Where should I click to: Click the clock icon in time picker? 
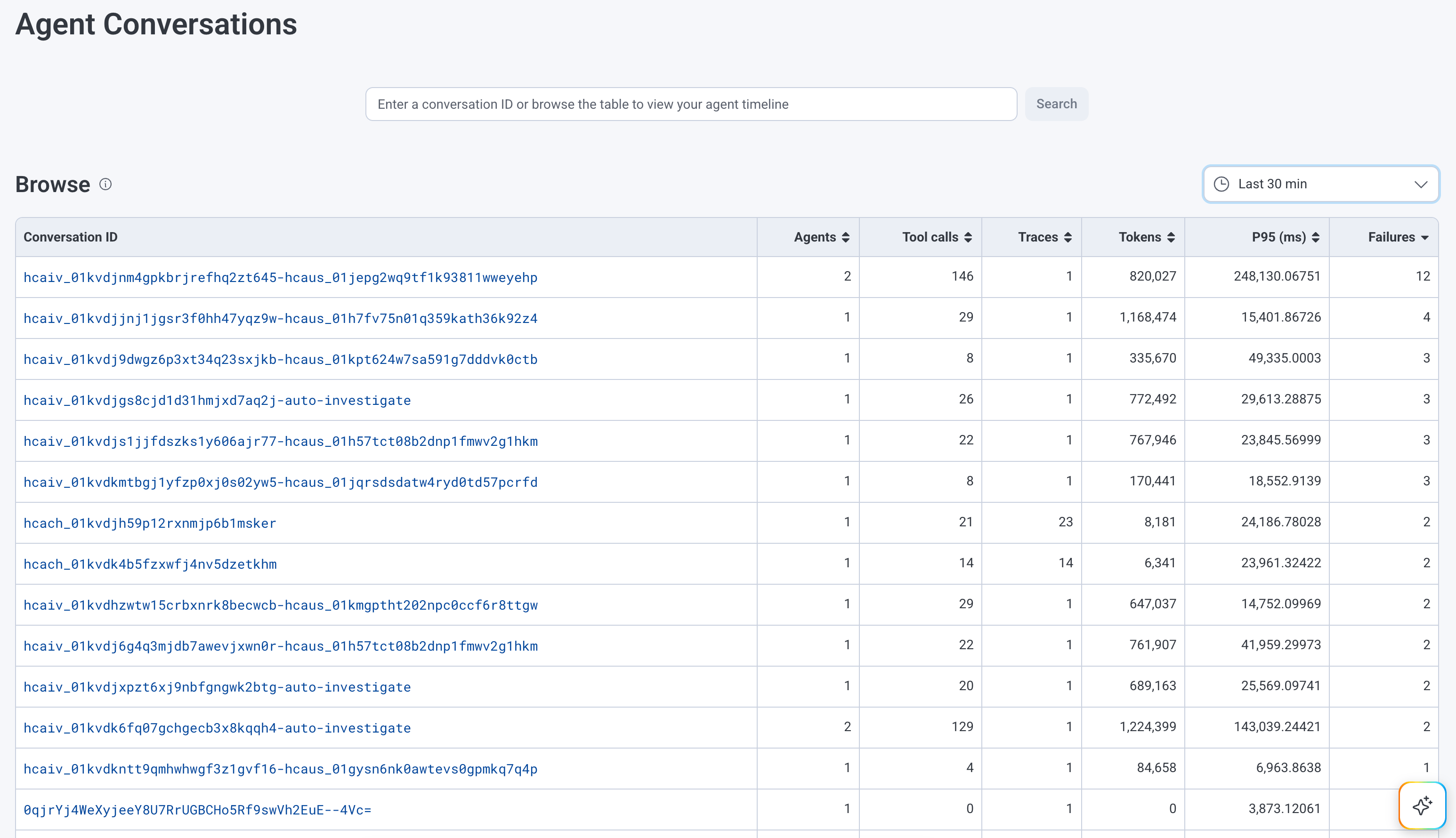(1221, 184)
